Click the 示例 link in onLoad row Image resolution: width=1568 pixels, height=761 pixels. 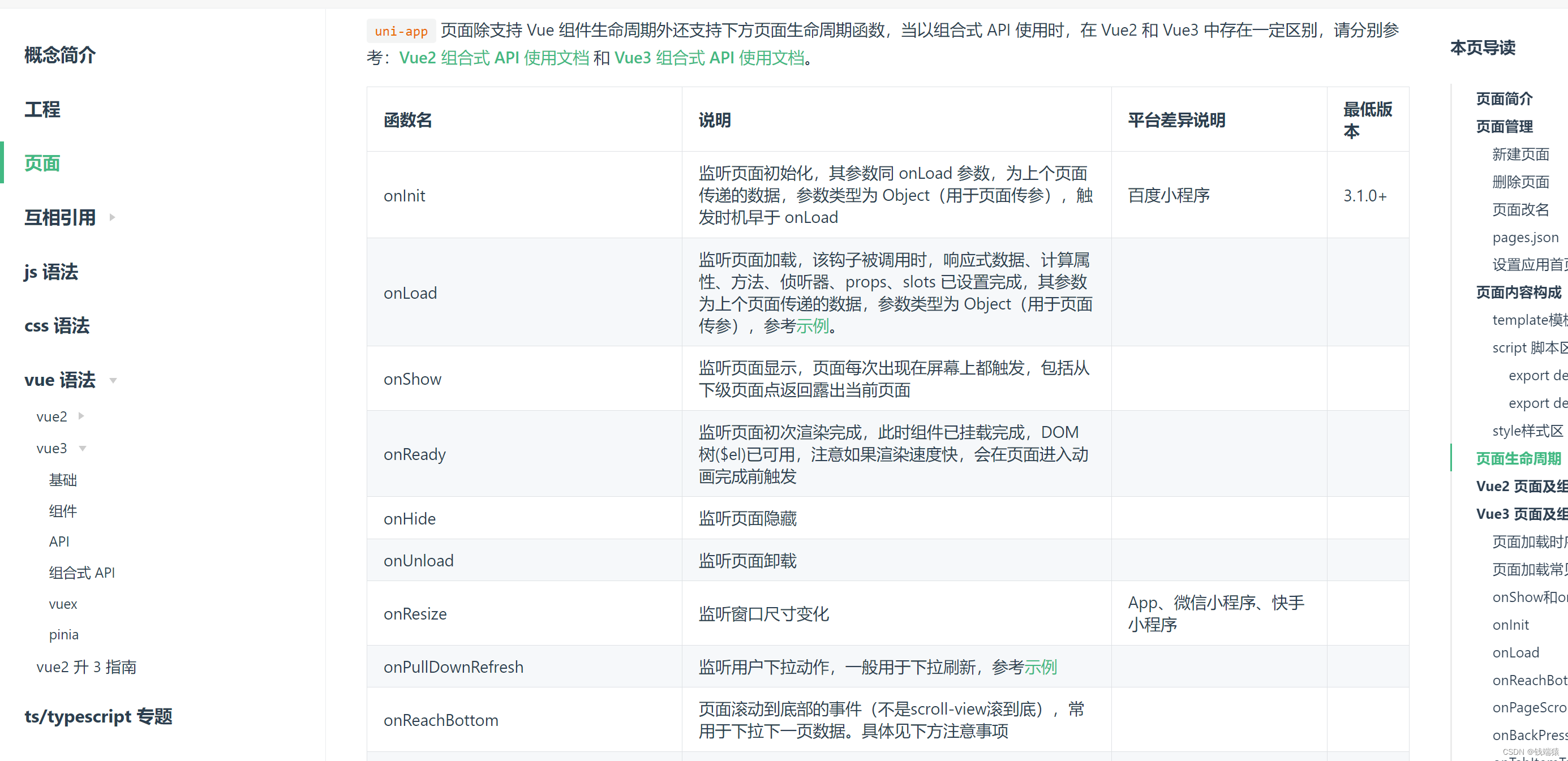click(812, 326)
